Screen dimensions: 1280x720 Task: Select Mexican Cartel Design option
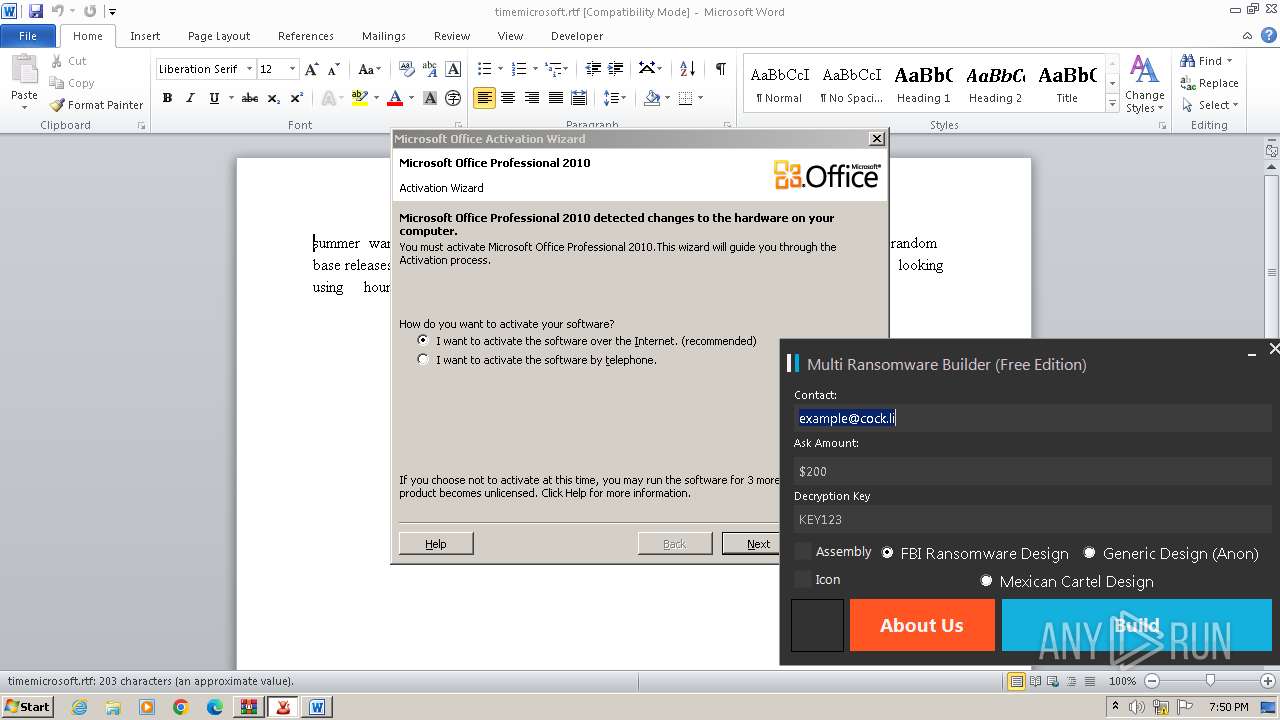coord(986,580)
